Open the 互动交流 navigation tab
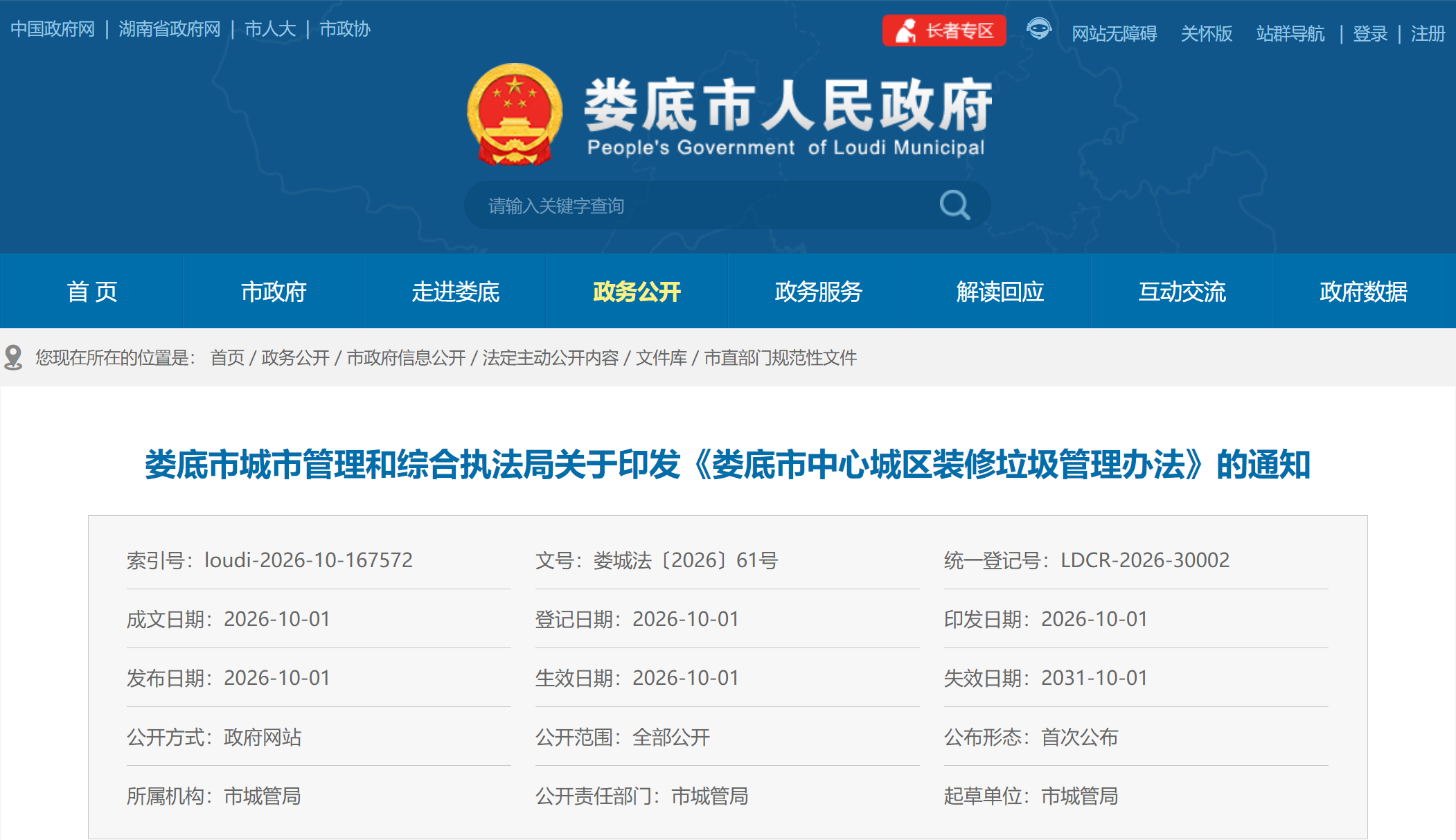Screen dimensions: 1456x840 (1182, 292)
